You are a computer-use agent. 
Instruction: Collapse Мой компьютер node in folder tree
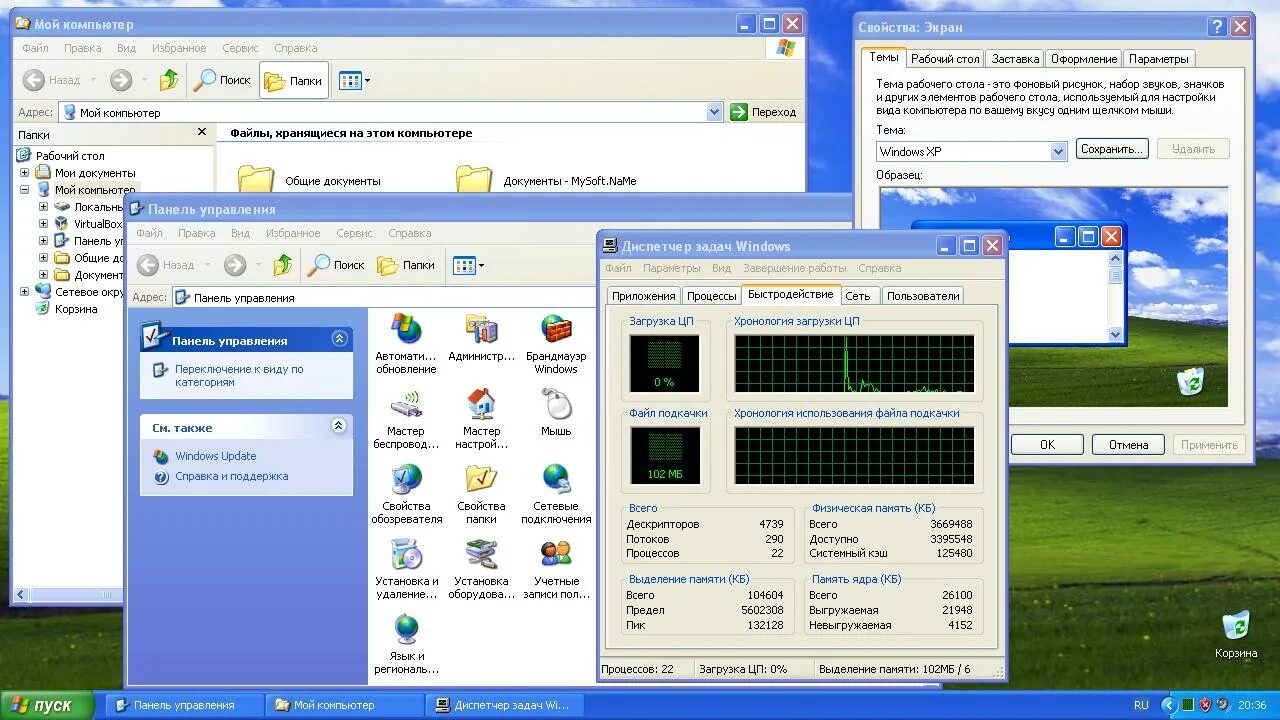[x=24, y=189]
